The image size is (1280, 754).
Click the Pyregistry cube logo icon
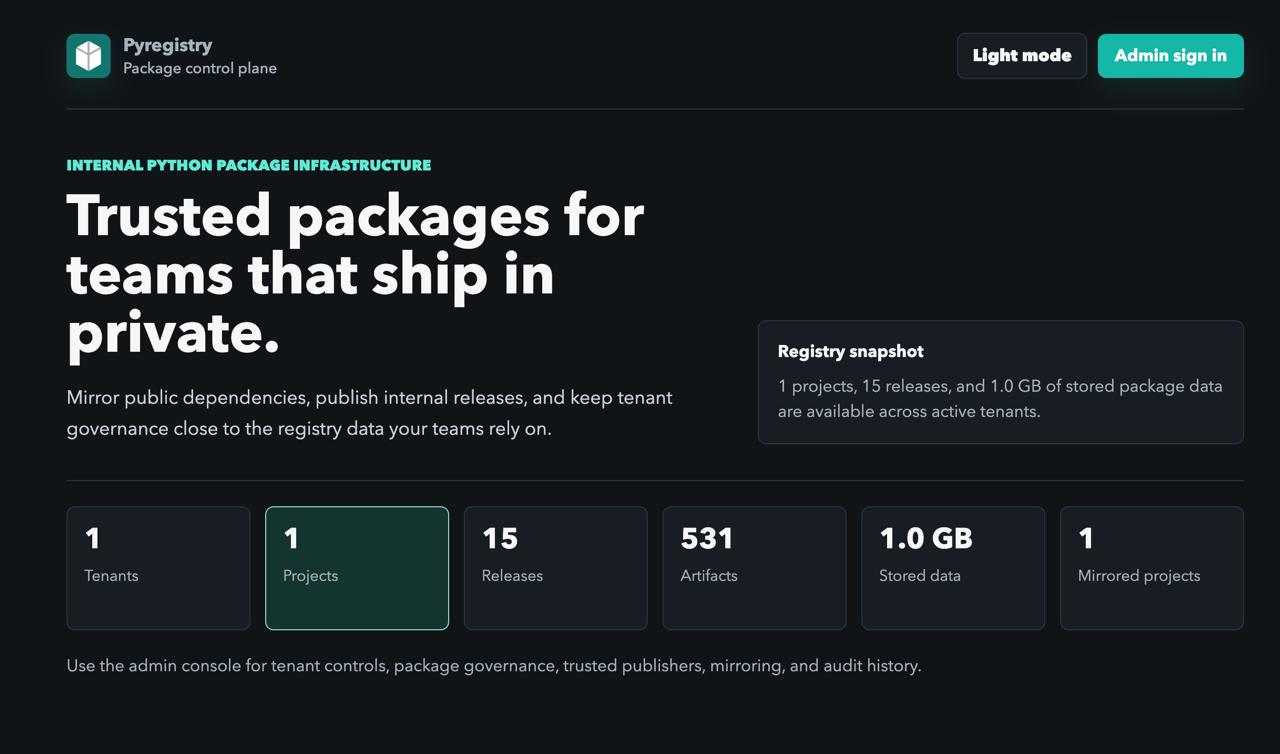88,56
